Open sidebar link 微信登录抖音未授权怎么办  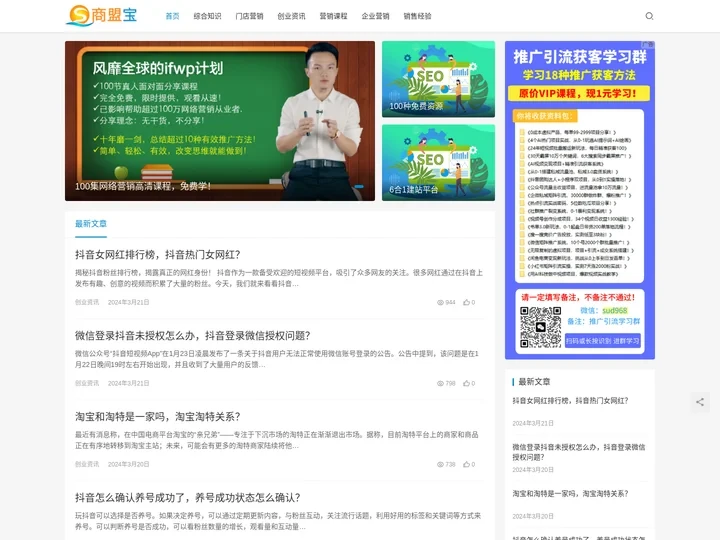pos(579,452)
